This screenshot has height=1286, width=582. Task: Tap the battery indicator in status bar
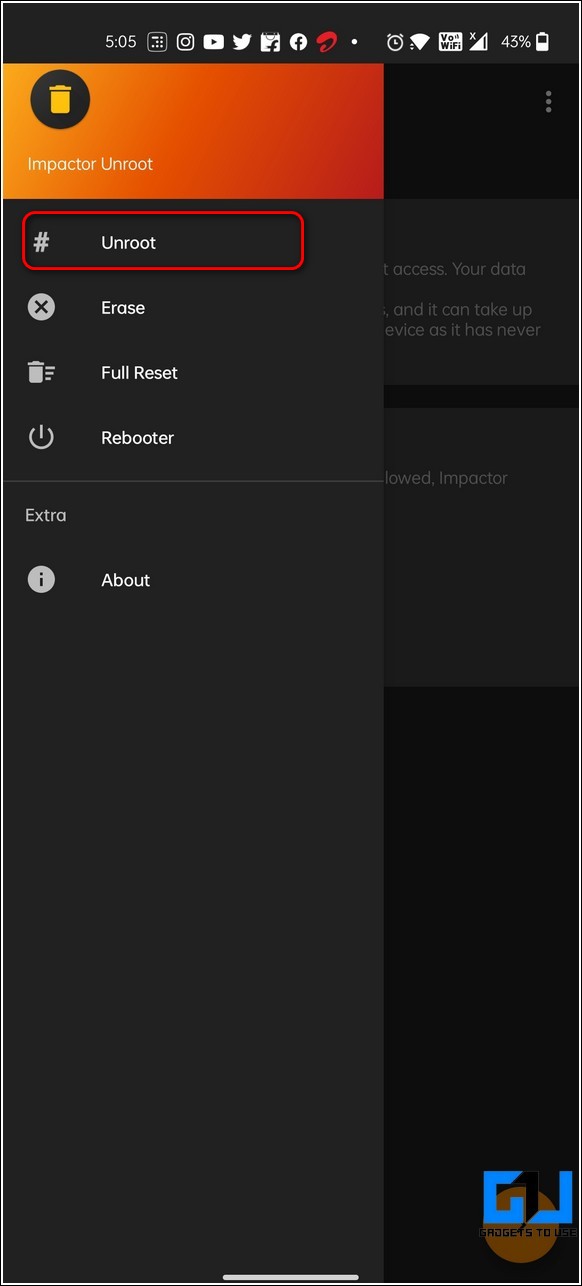[x=542, y=42]
